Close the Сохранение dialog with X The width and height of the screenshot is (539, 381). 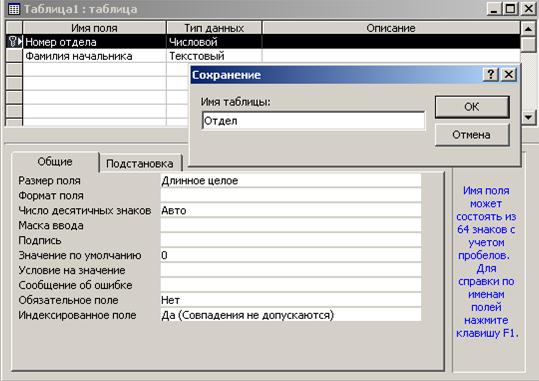pos(509,74)
